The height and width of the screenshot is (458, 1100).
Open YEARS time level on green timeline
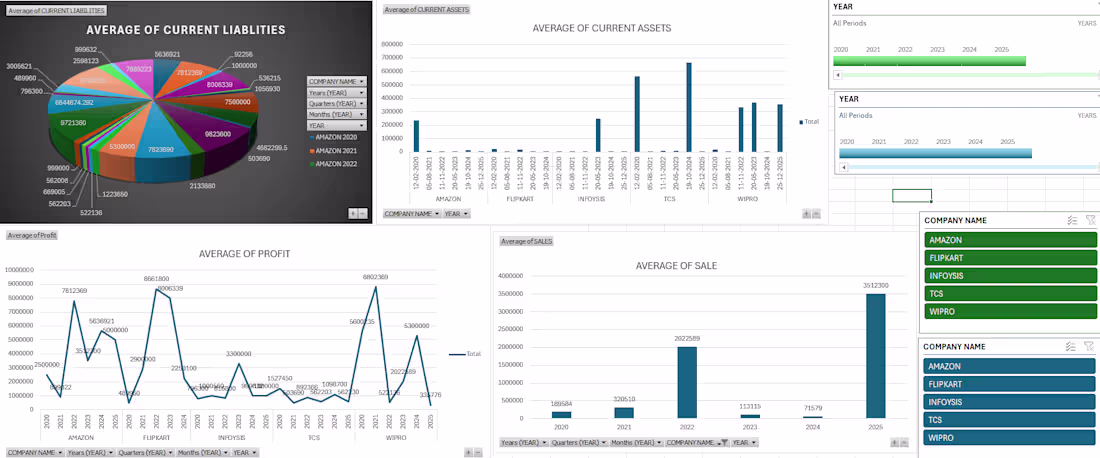pos(1087,23)
